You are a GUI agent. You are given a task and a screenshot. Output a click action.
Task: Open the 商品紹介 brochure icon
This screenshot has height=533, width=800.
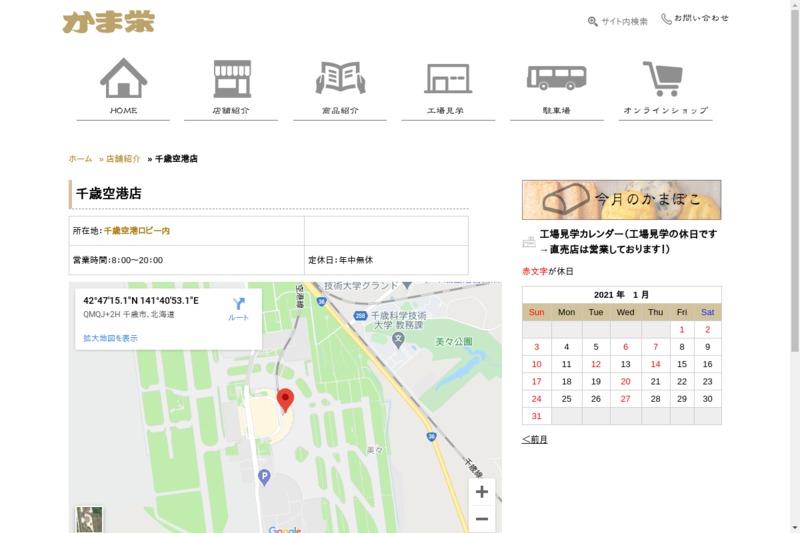tap(340, 78)
